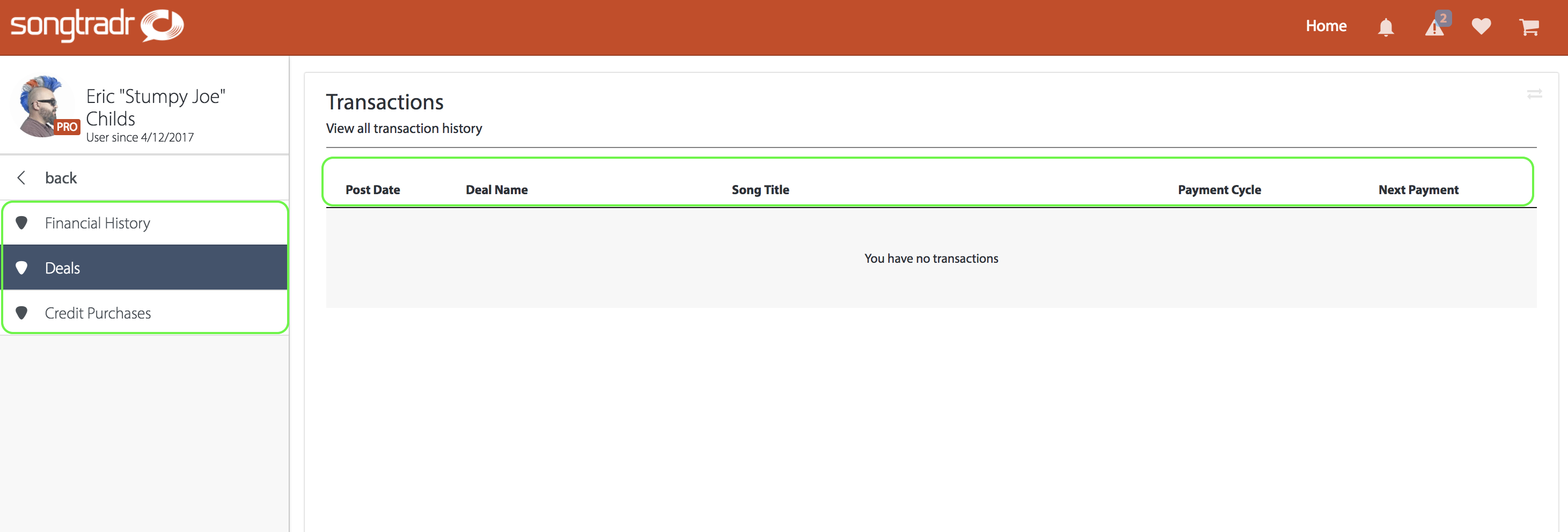Select the Deals menu item
Image resolution: width=1568 pixels, height=532 pixels.
[x=145, y=268]
